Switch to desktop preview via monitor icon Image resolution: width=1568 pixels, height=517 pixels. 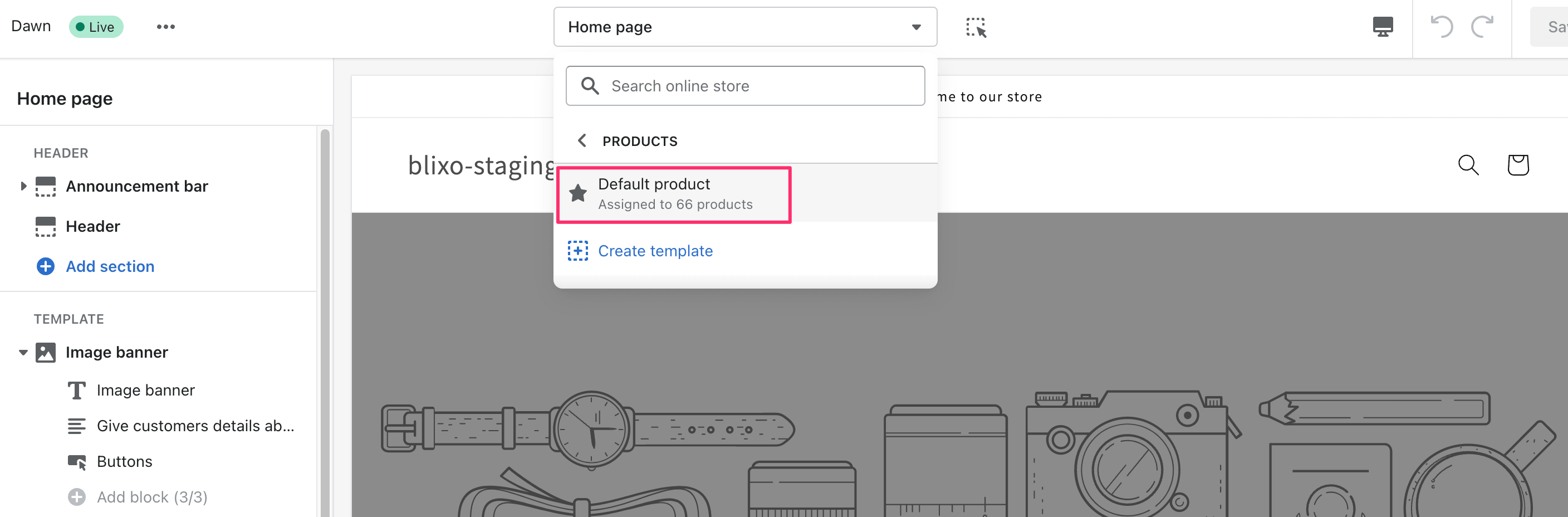pyautogui.click(x=1383, y=27)
